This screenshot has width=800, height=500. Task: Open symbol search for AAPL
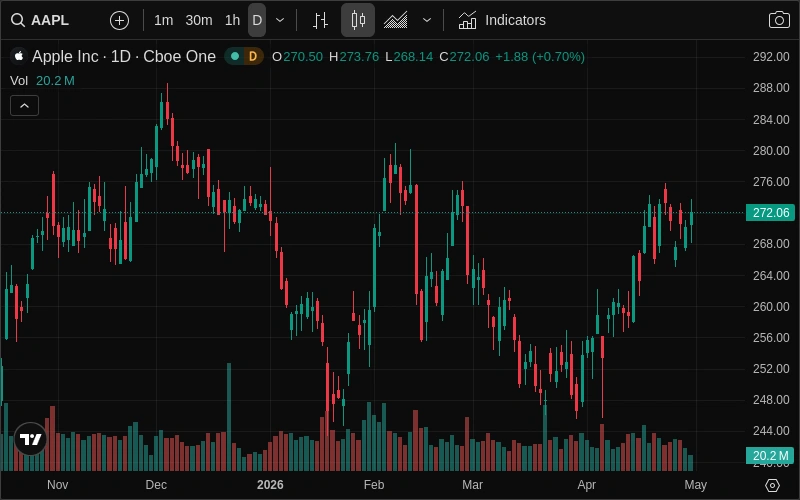40,20
